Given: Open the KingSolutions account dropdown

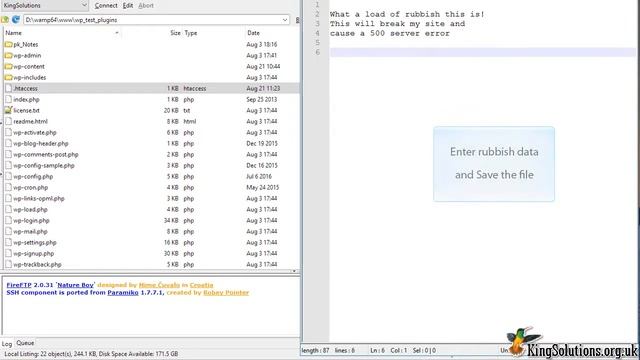Looking at the screenshot, I should tap(44, 6).
